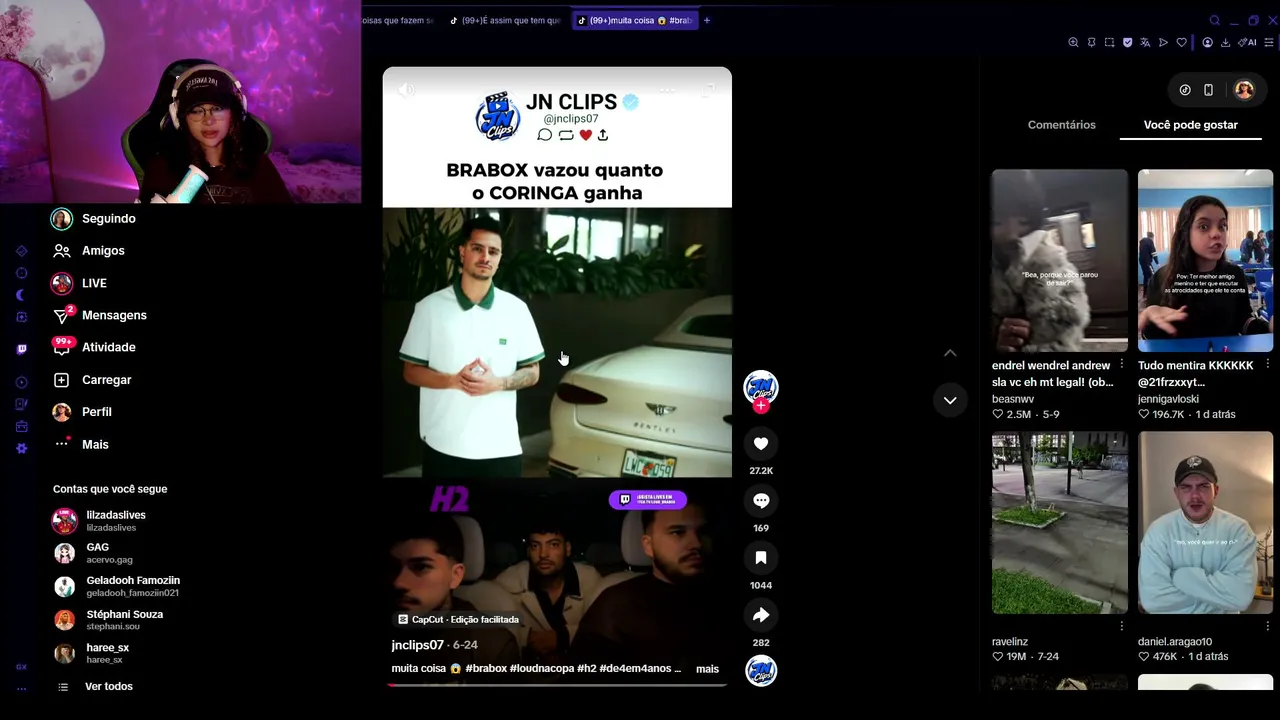Open the spinning sound disc for this video

pos(761,670)
